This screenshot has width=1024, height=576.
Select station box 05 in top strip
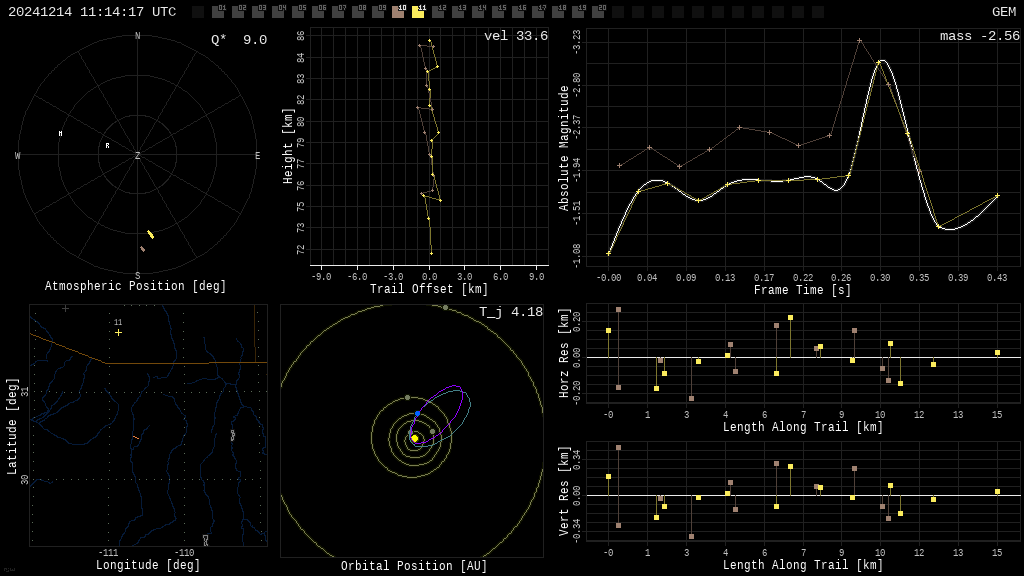point(298,11)
